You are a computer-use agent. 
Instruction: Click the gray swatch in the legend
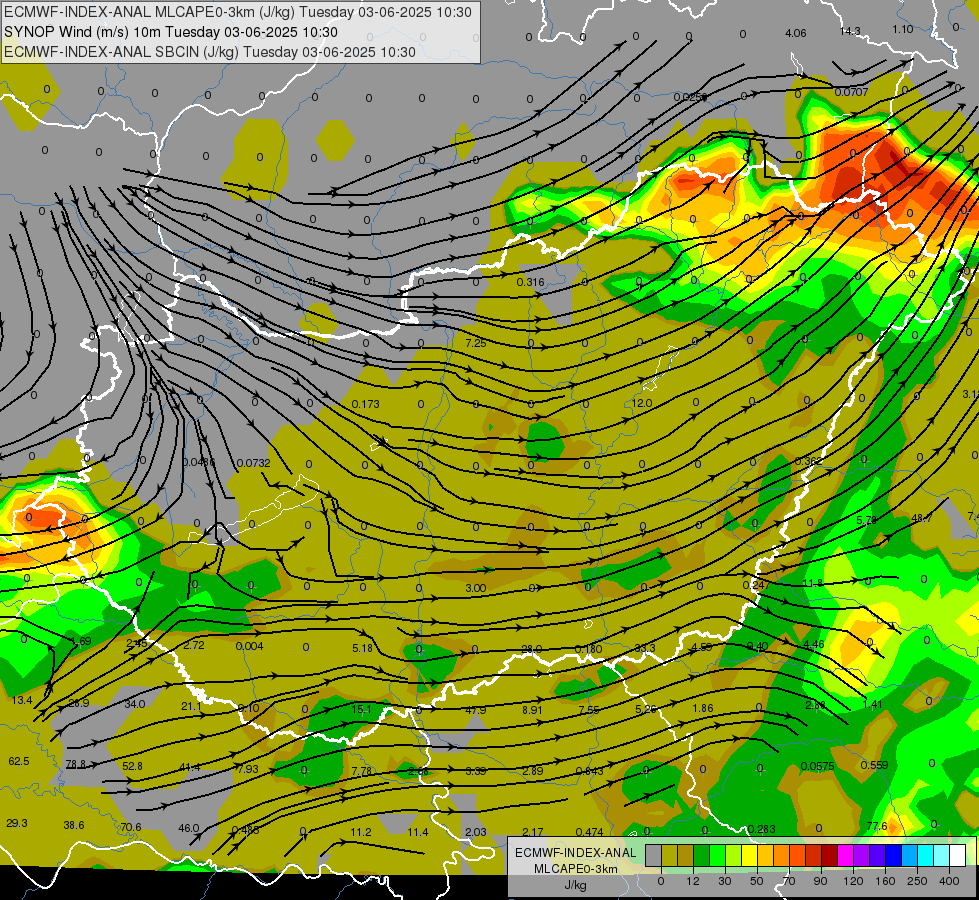(654, 855)
